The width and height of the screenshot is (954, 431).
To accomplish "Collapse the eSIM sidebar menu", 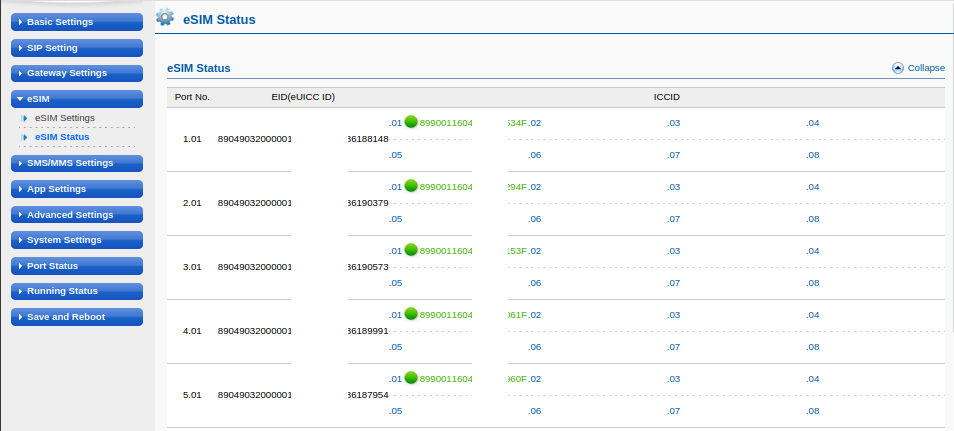I will [77, 99].
